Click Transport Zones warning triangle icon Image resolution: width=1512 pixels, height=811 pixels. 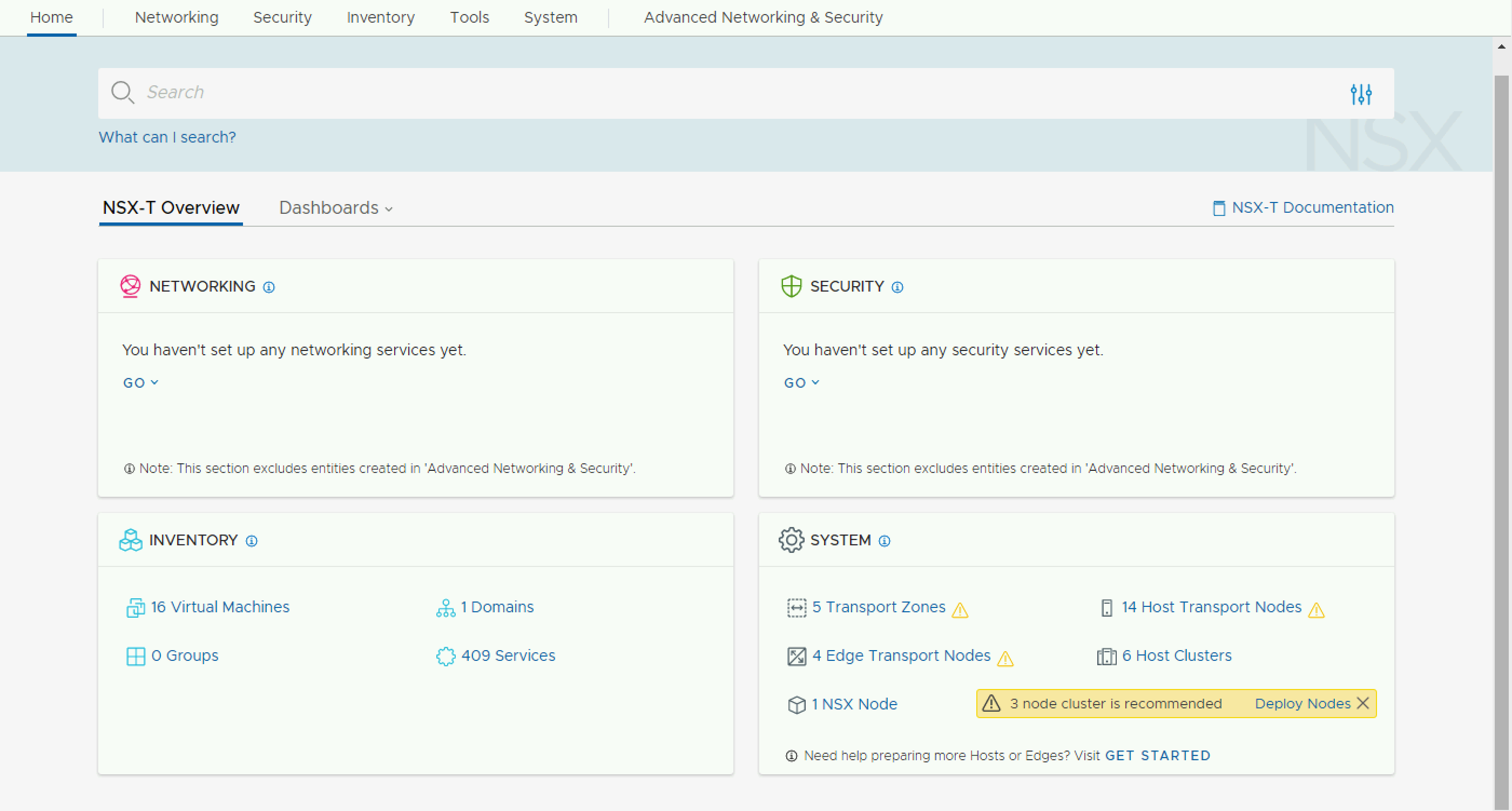pyautogui.click(x=960, y=610)
